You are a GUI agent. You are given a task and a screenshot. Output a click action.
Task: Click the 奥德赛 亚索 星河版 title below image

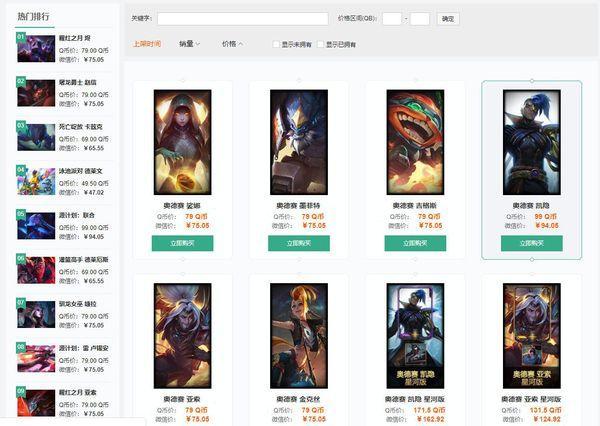pyautogui.click(x=532, y=399)
